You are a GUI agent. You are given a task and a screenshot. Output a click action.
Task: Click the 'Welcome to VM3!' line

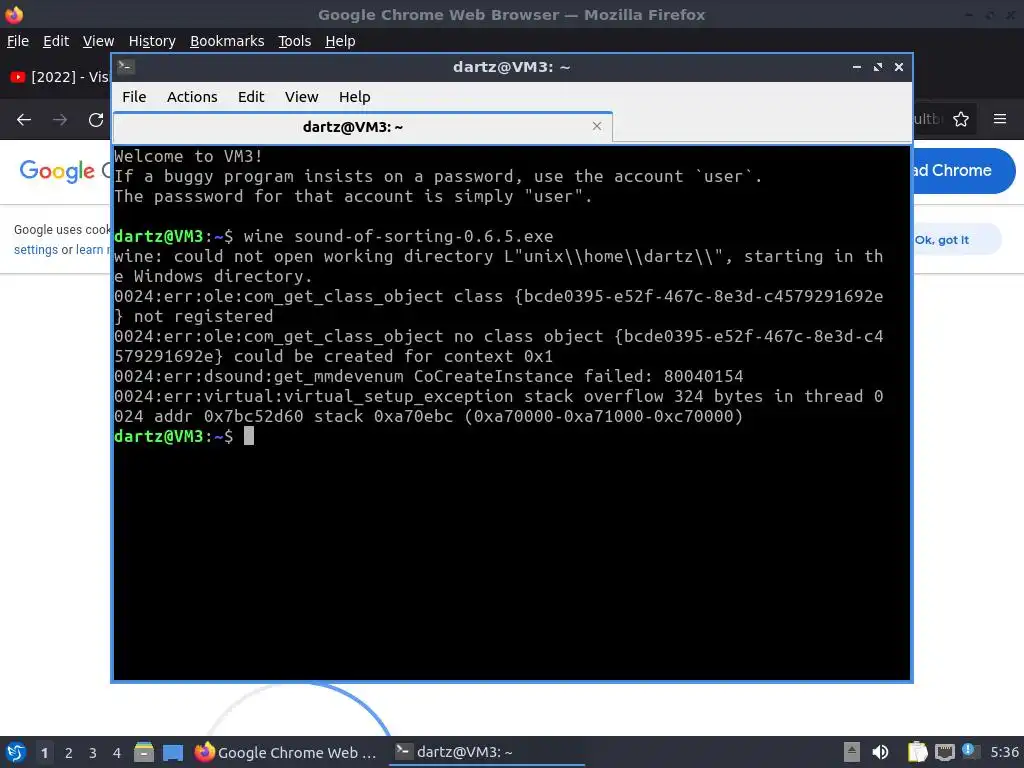tap(188, 157)
